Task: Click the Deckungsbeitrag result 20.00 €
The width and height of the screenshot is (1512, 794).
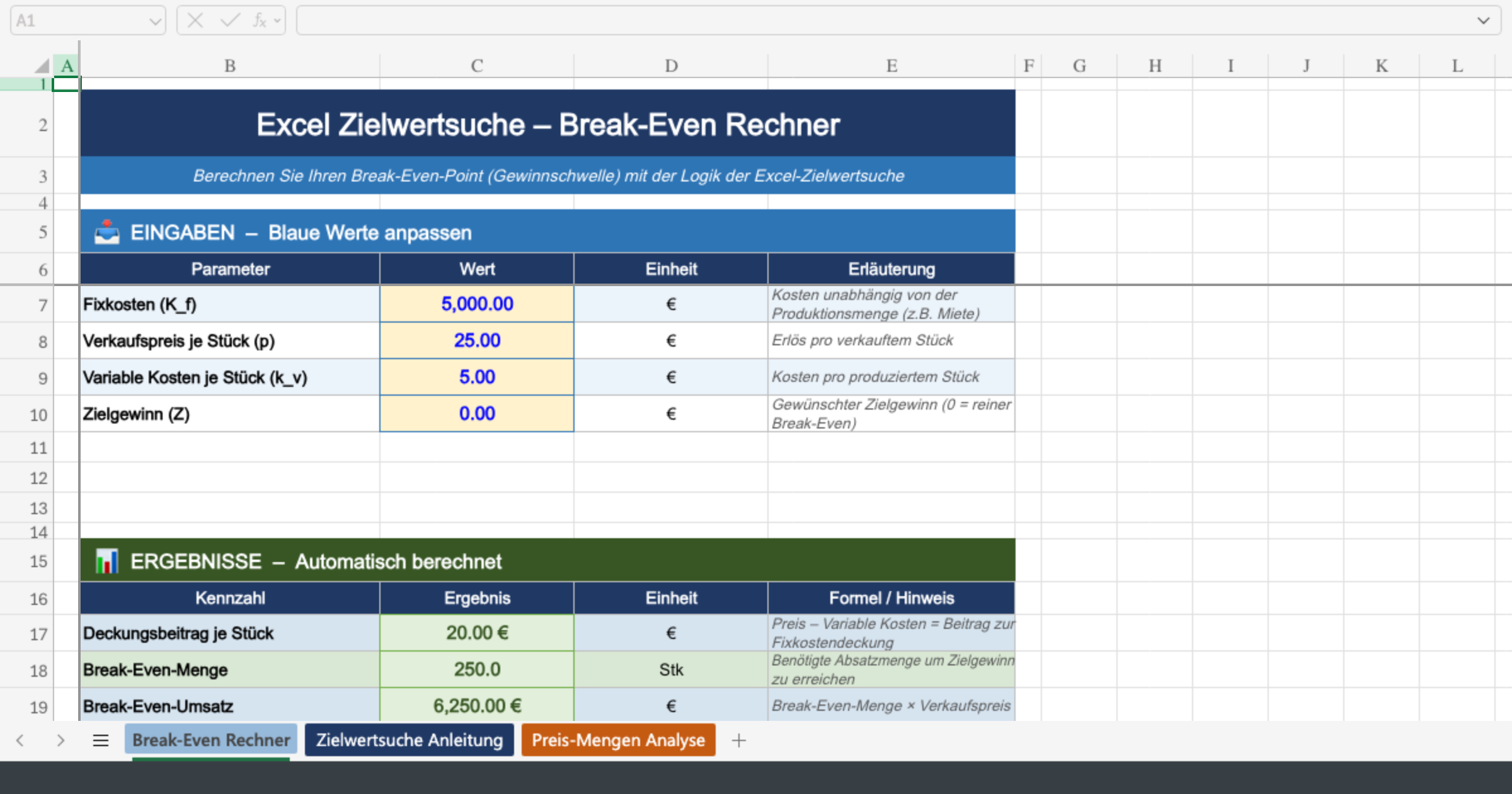Action: tap(477, 633)
